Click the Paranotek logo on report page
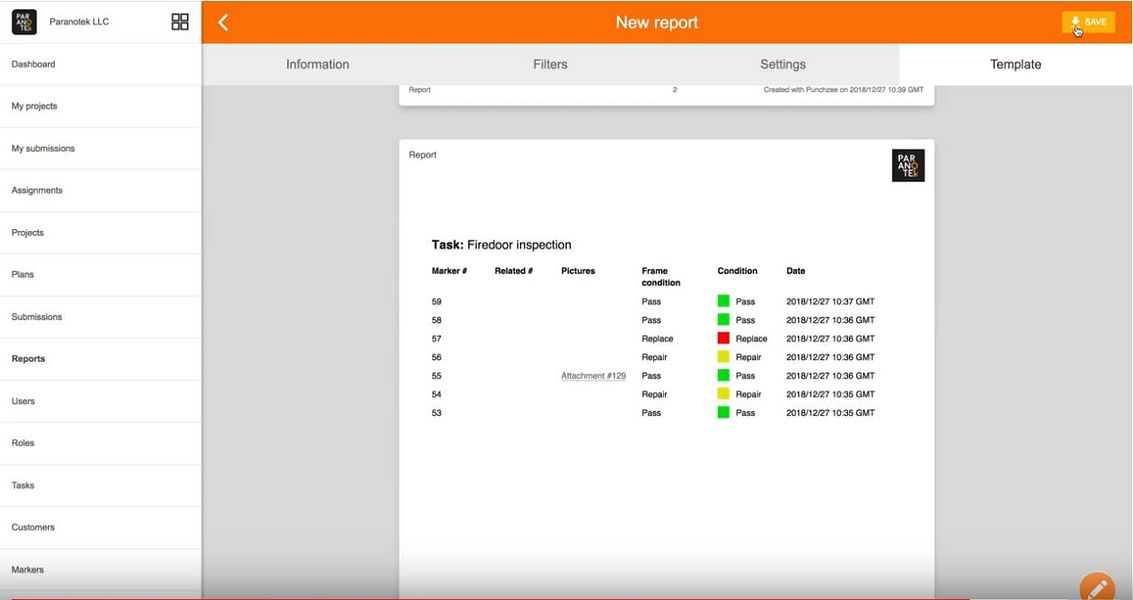The image size is (1133, 600). click(908, 166)
